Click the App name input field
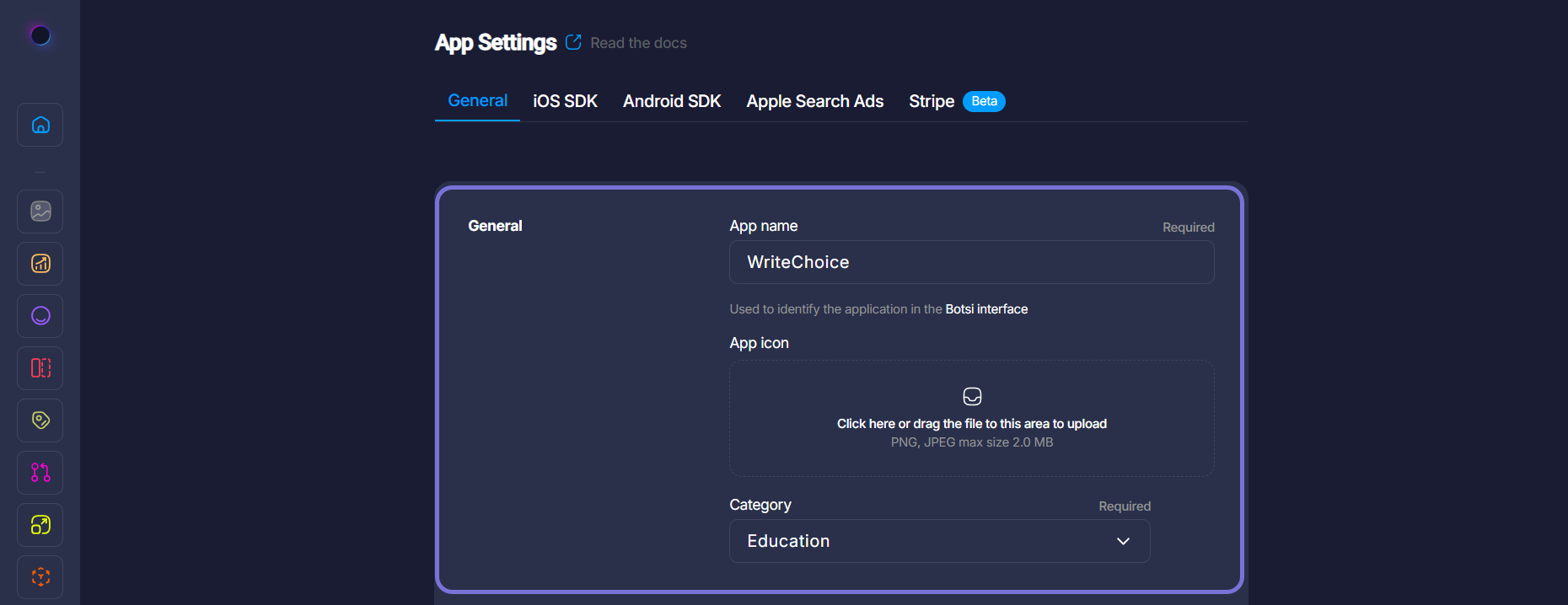This screenshot has height=605, width=1568. tap(971, 262)
